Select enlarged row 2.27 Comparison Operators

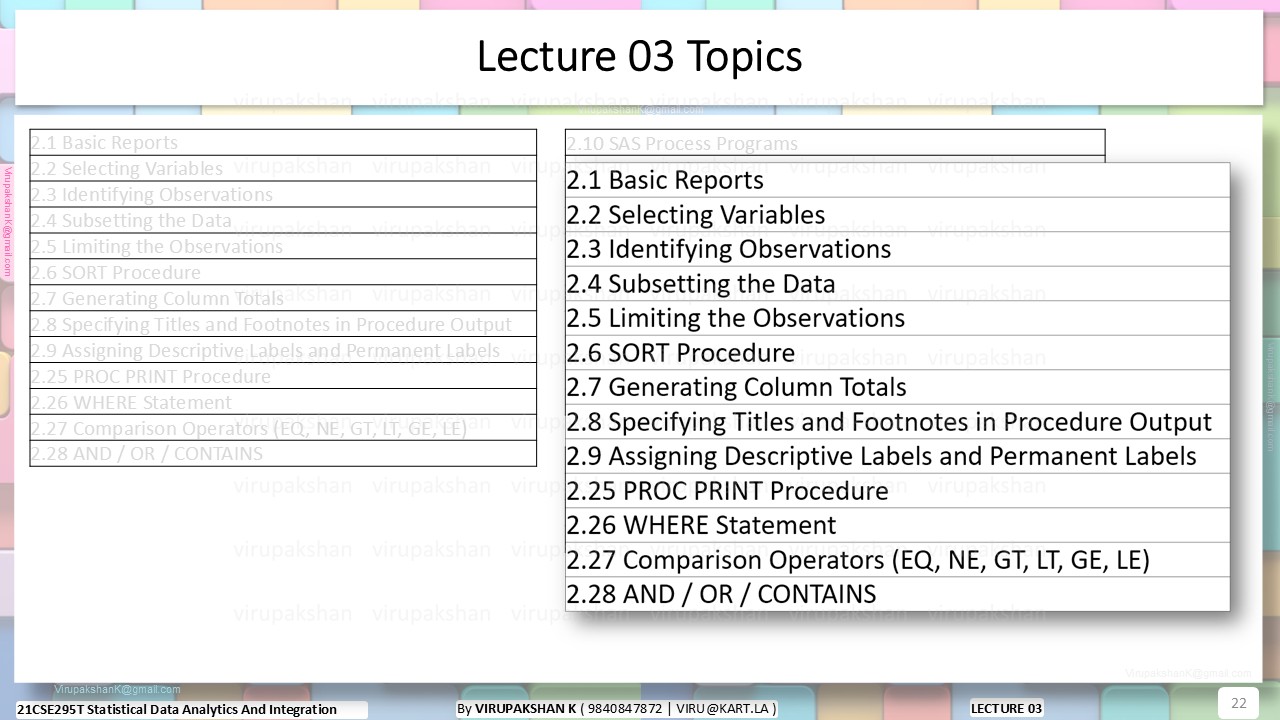click(897, 559)
